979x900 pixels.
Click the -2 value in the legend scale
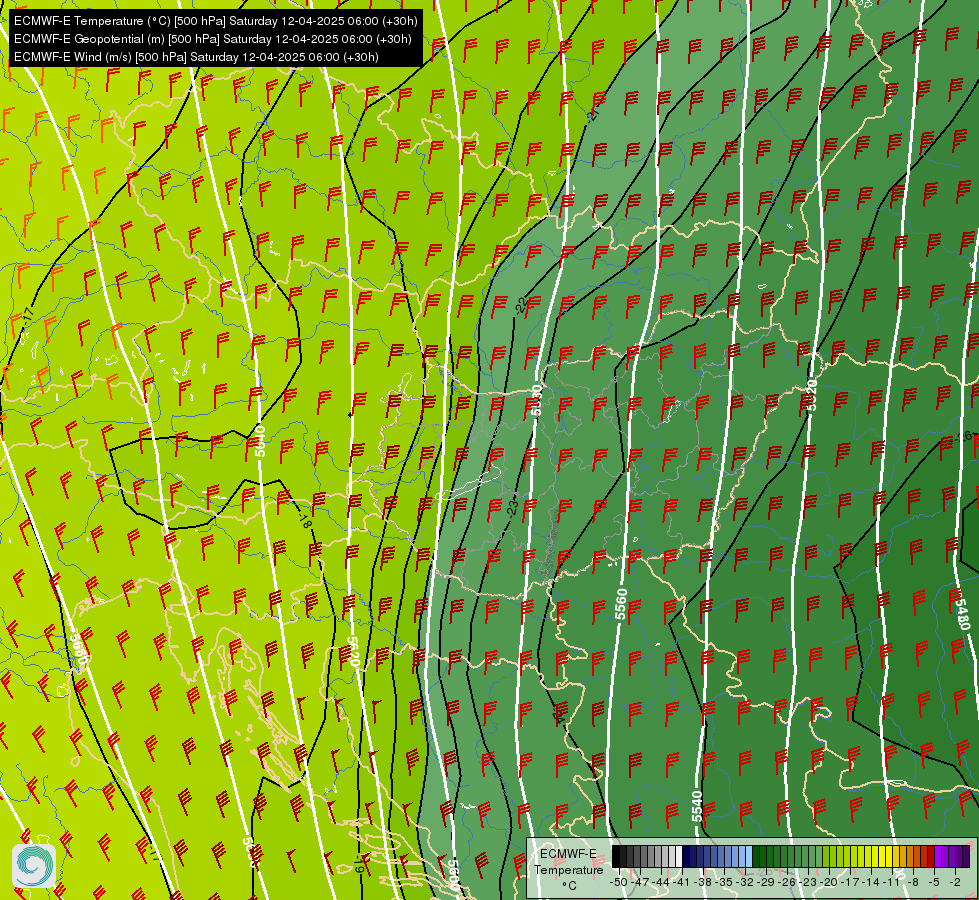coord(955,882)
